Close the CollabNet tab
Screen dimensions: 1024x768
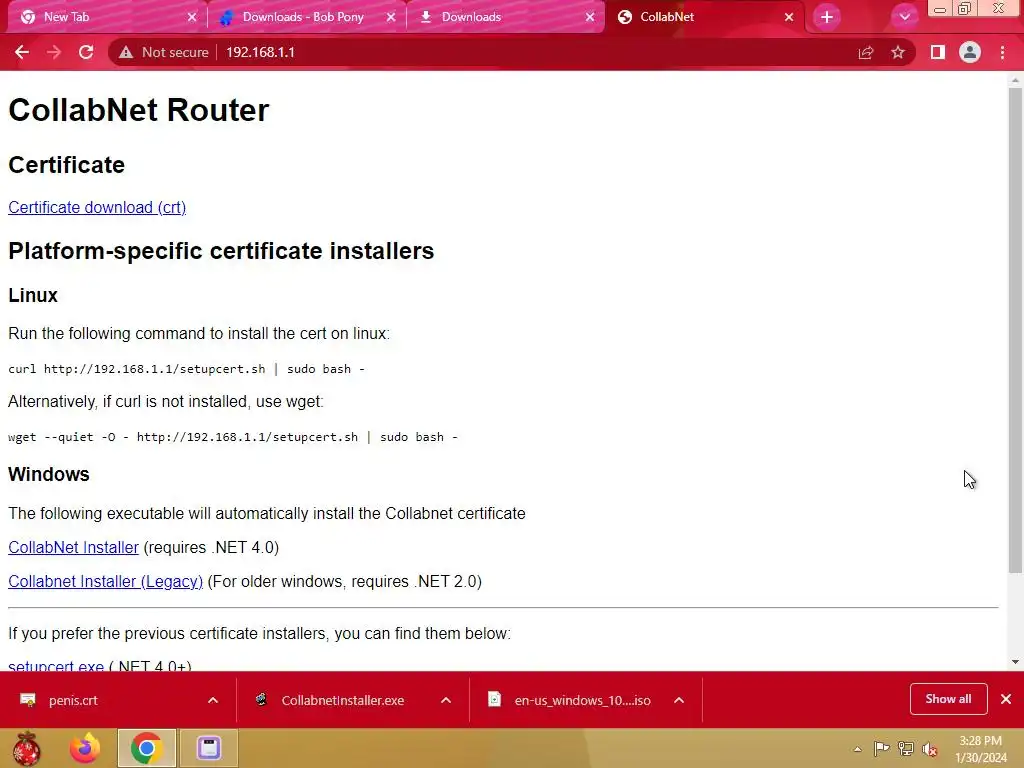point(789,17)
